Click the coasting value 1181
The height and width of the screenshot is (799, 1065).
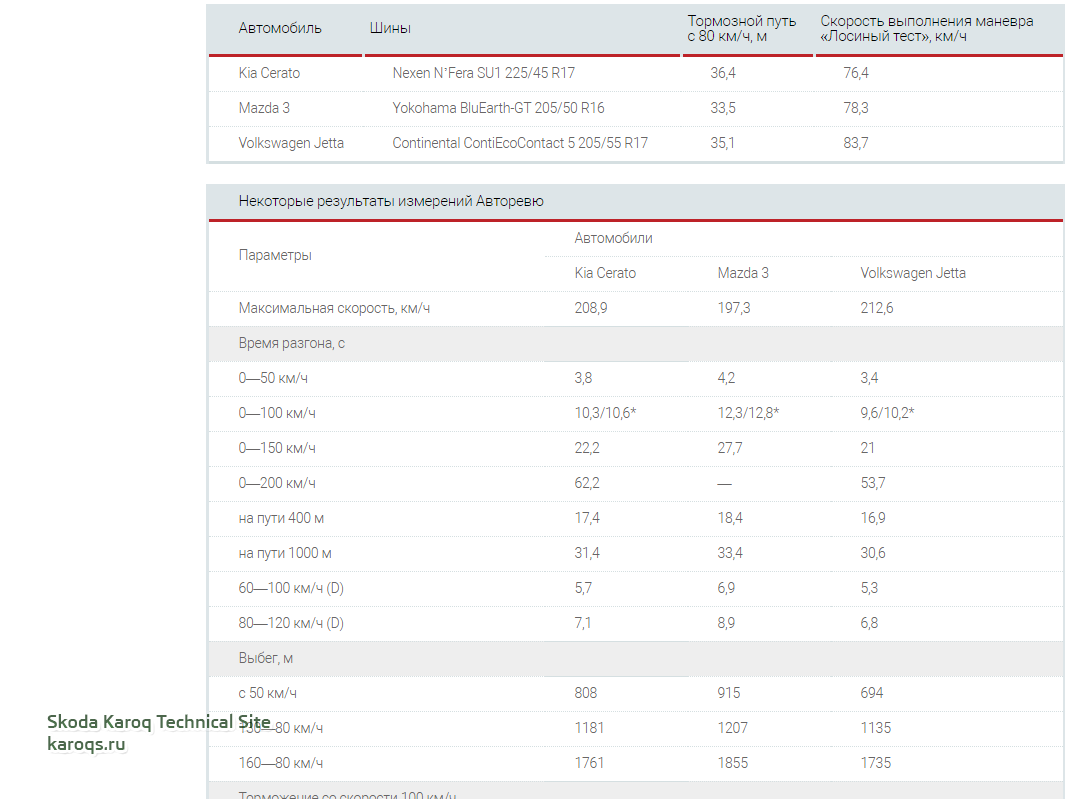[x=589, y=728]
